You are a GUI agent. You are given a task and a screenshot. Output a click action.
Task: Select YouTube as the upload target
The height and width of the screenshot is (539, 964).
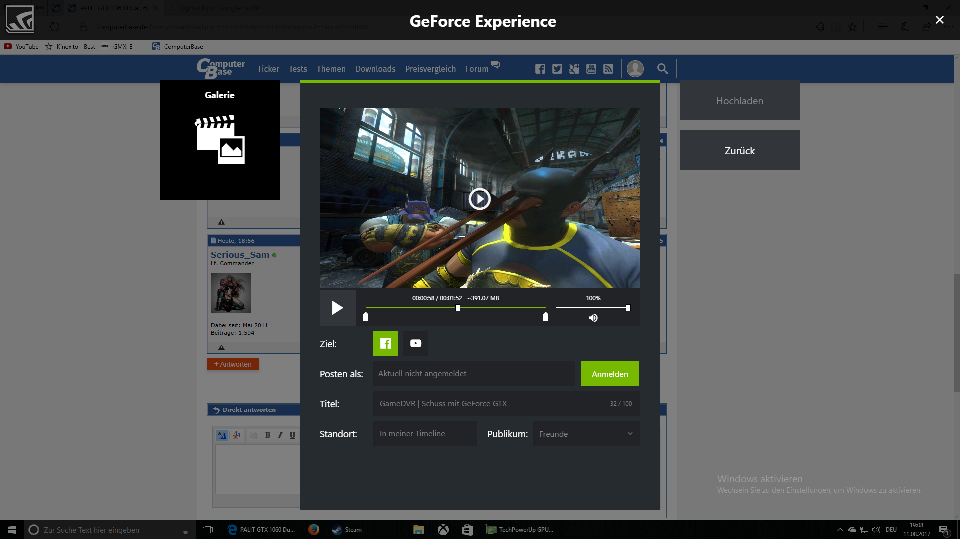[416, 344]
